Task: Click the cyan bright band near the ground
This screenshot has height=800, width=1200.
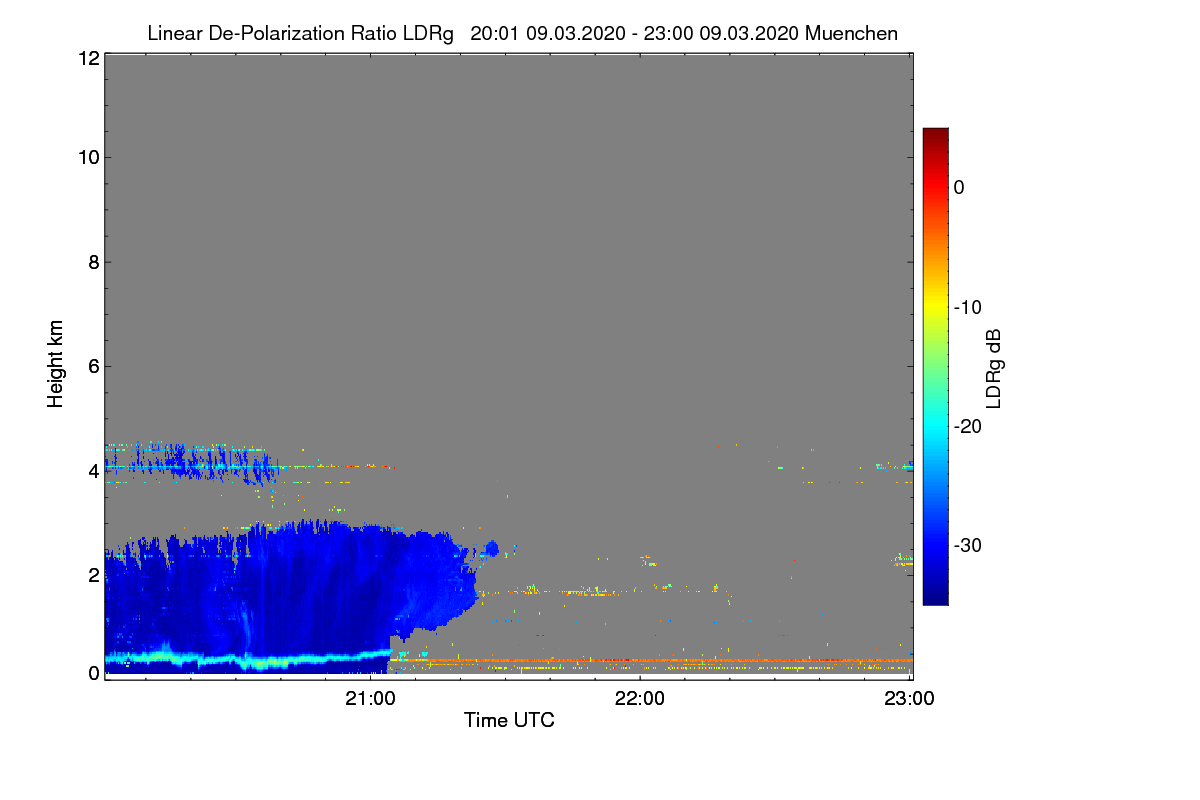Action: [x=247, y=660]
